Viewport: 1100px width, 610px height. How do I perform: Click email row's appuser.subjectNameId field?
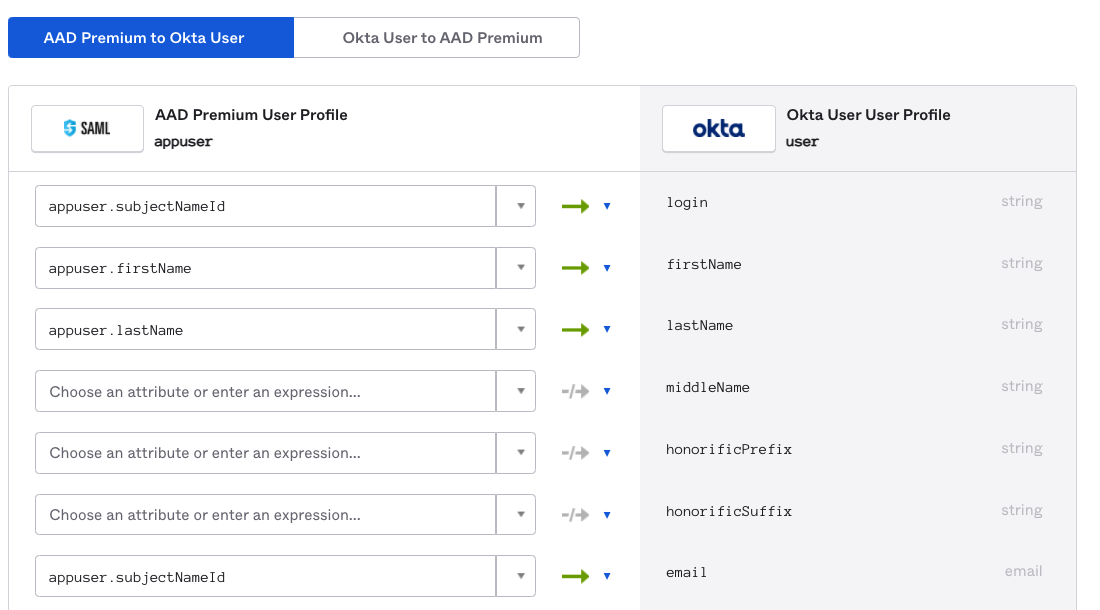(x=265, y=576)
